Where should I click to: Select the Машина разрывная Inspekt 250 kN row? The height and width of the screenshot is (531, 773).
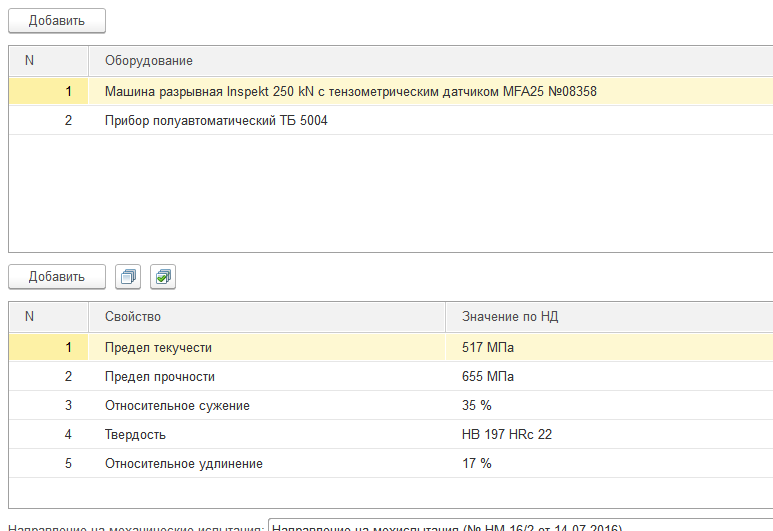pos(350,92)
